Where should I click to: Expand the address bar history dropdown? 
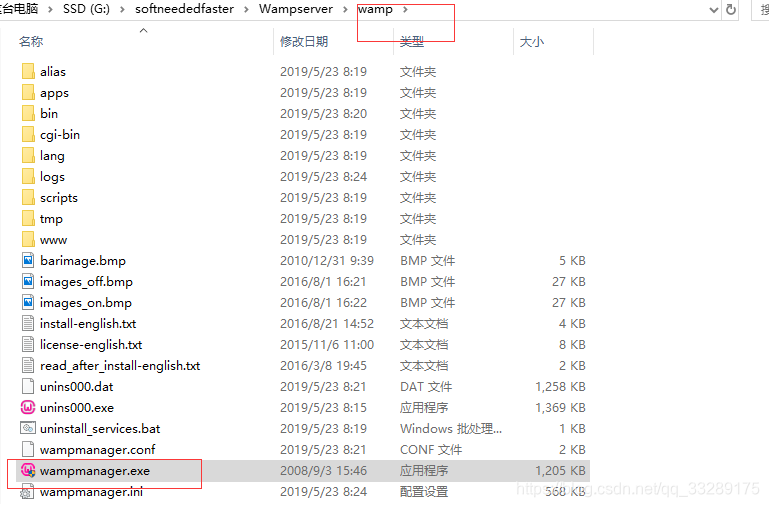(x=714, y=10)
